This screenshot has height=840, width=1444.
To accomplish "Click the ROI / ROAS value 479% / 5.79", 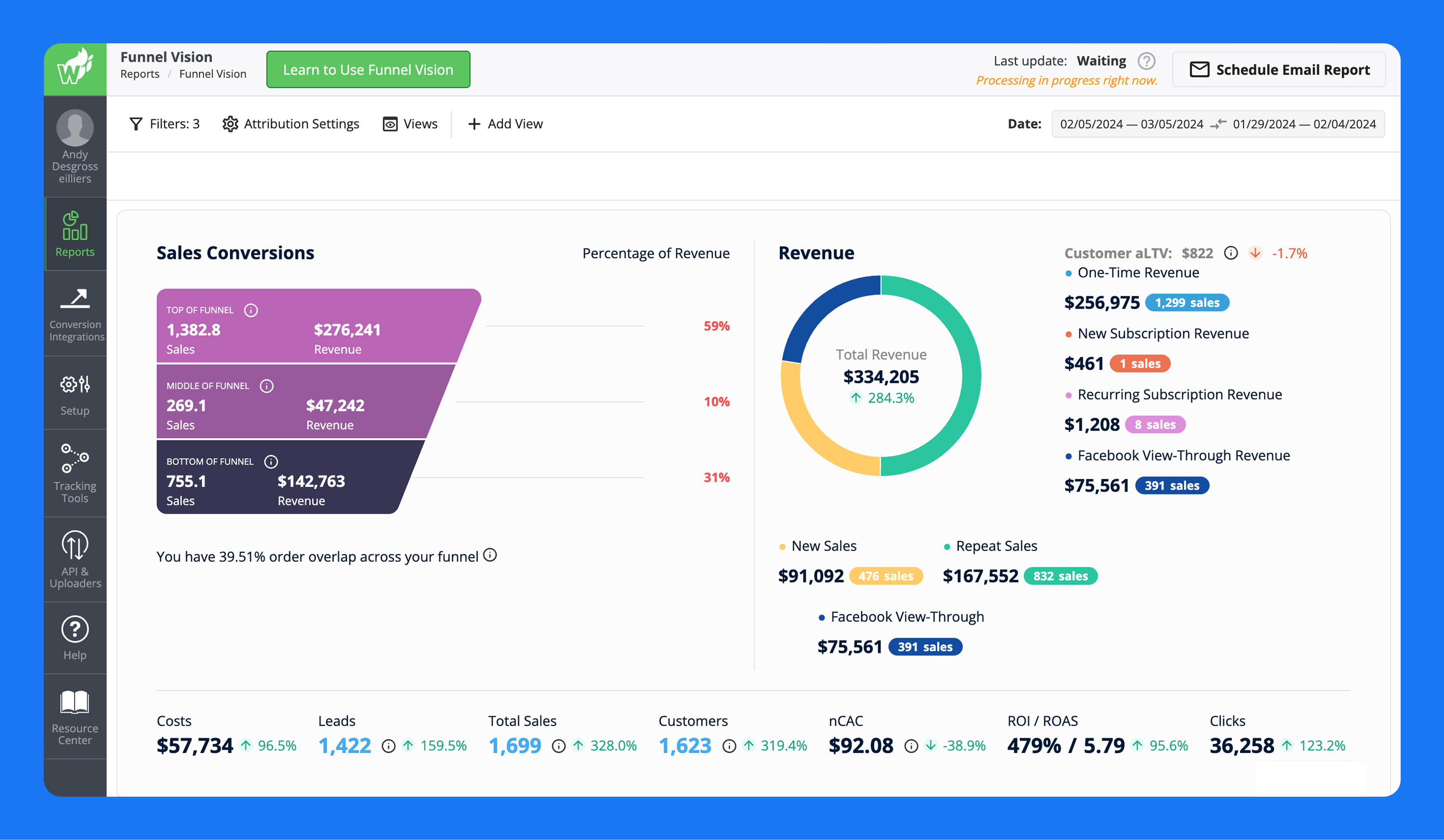I will click(1066, 746).
